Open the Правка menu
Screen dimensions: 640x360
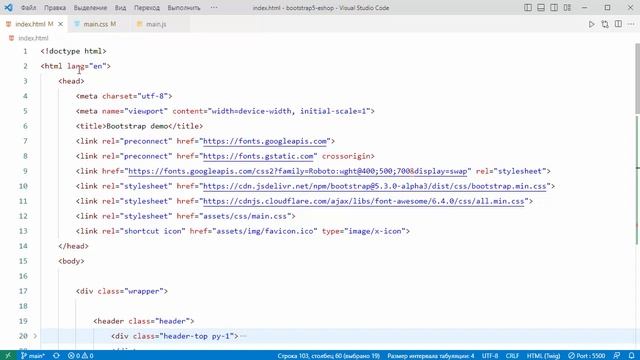pyautogui.click(x=55, y=8)
